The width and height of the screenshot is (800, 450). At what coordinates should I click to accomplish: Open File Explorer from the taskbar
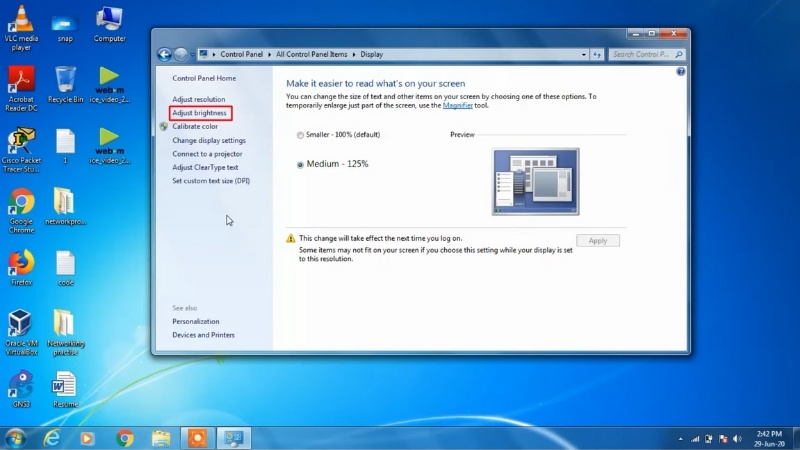161,438
